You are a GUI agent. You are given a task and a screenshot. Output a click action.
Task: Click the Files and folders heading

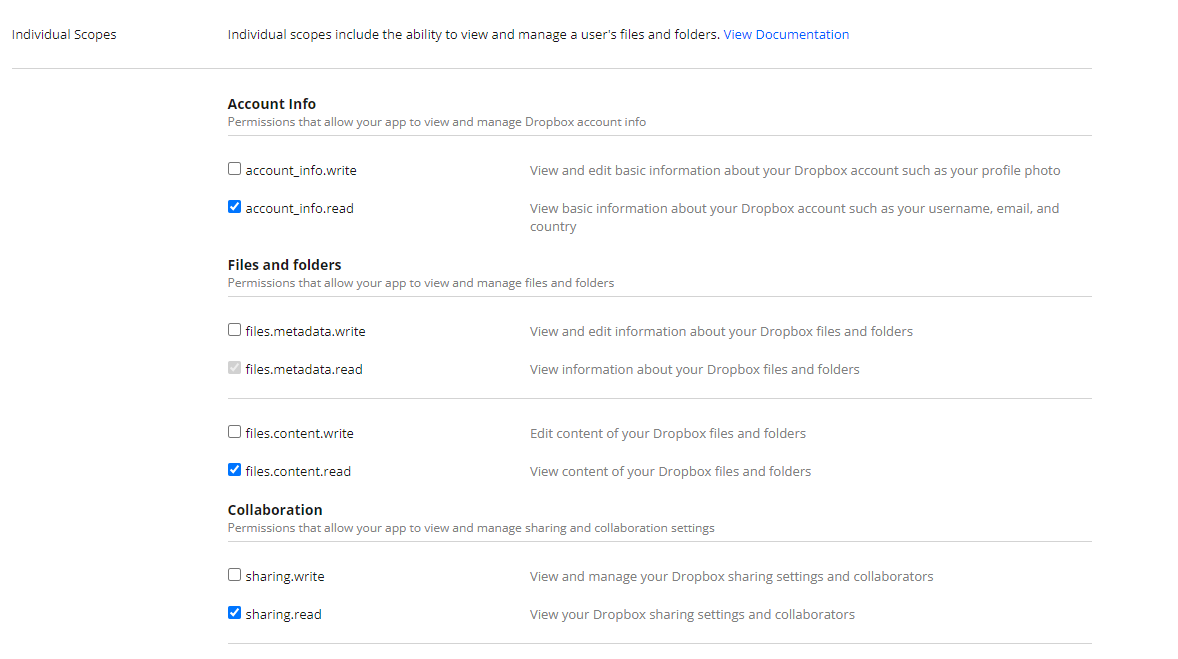(x=285, y=264)
